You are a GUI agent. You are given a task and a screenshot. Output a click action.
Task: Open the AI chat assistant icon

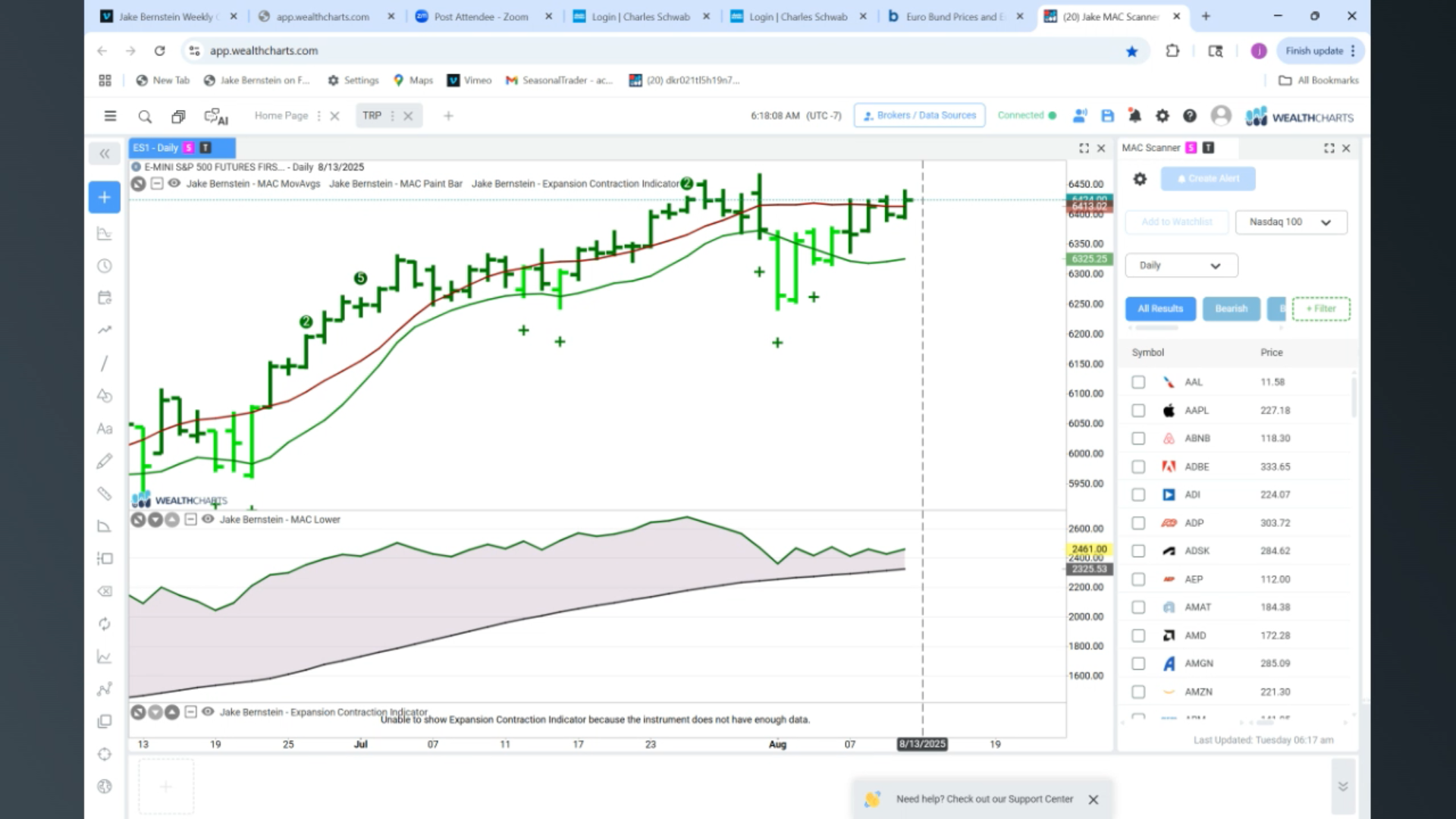coord(216,116)
